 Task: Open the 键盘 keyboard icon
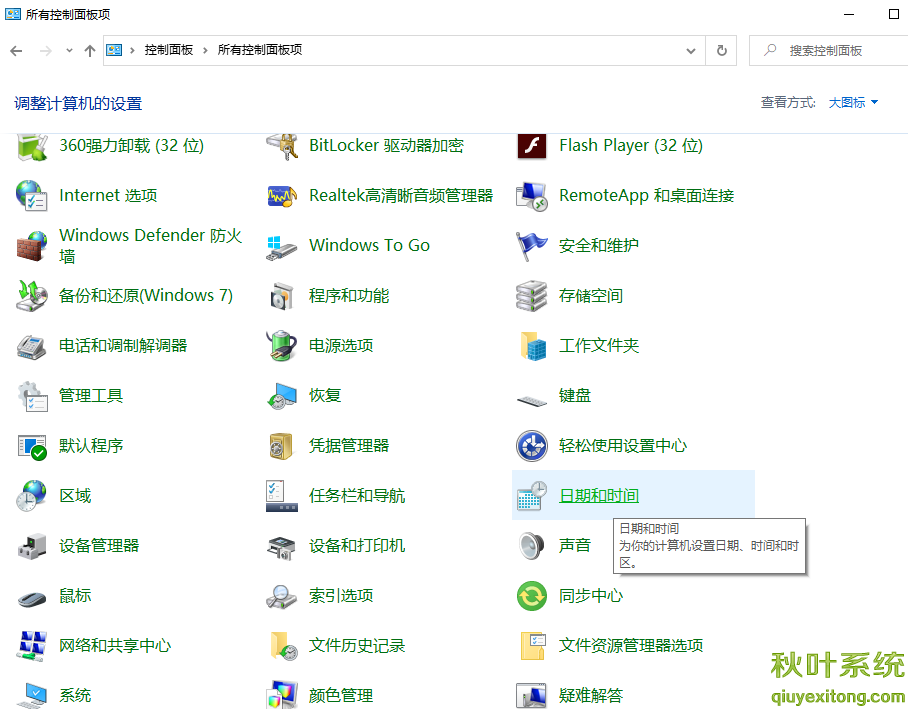point(532,400)
